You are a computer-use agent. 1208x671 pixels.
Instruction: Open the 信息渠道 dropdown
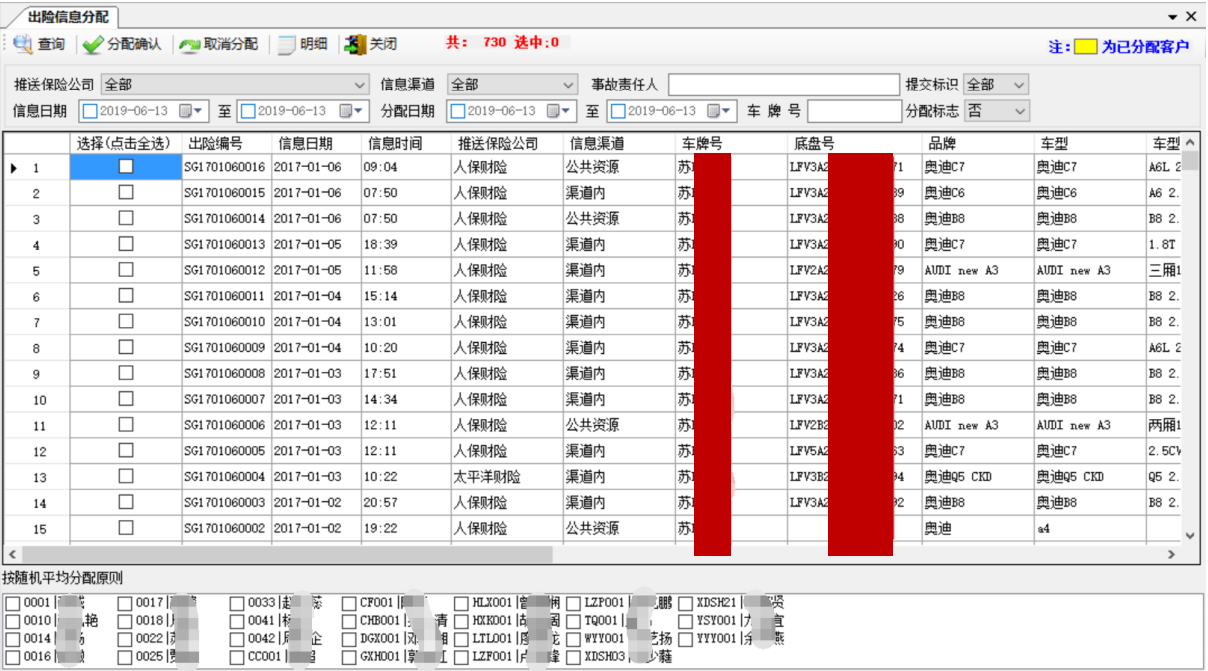click(568, 85)
